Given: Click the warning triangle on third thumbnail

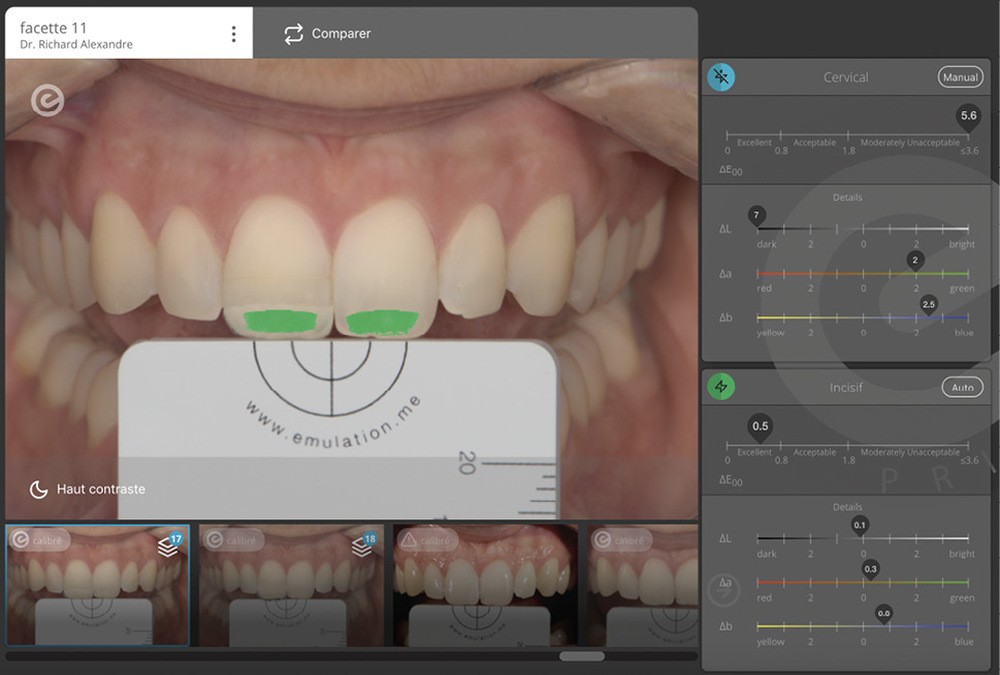Looking at the screenshot, I should [x=408, y=541].
